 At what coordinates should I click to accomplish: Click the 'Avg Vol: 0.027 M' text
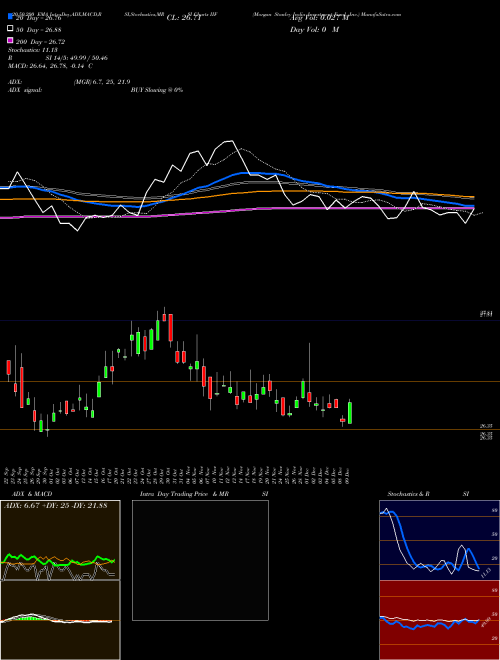click(319, 18)
